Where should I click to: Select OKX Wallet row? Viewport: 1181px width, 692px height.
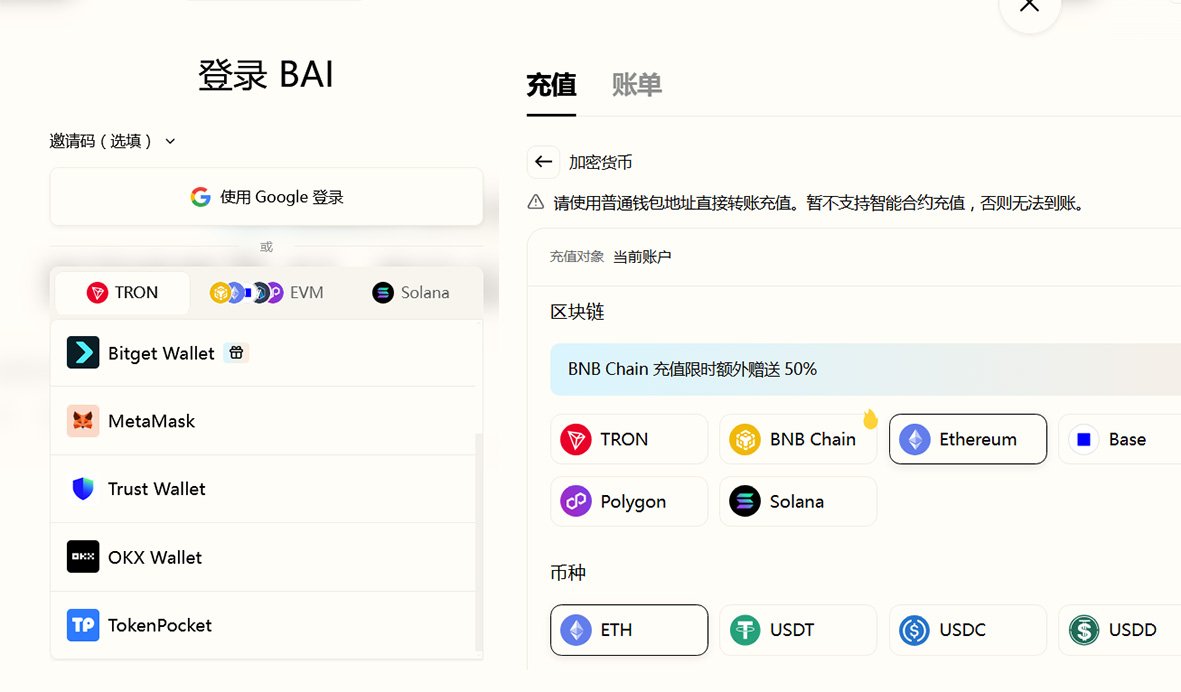(x=263, y=557)
